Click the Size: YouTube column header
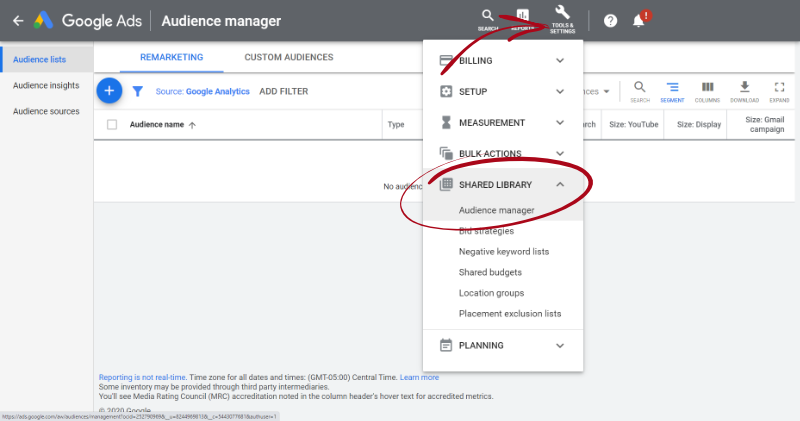The height and width of the screenshot is (421, 800). [634, 125]
